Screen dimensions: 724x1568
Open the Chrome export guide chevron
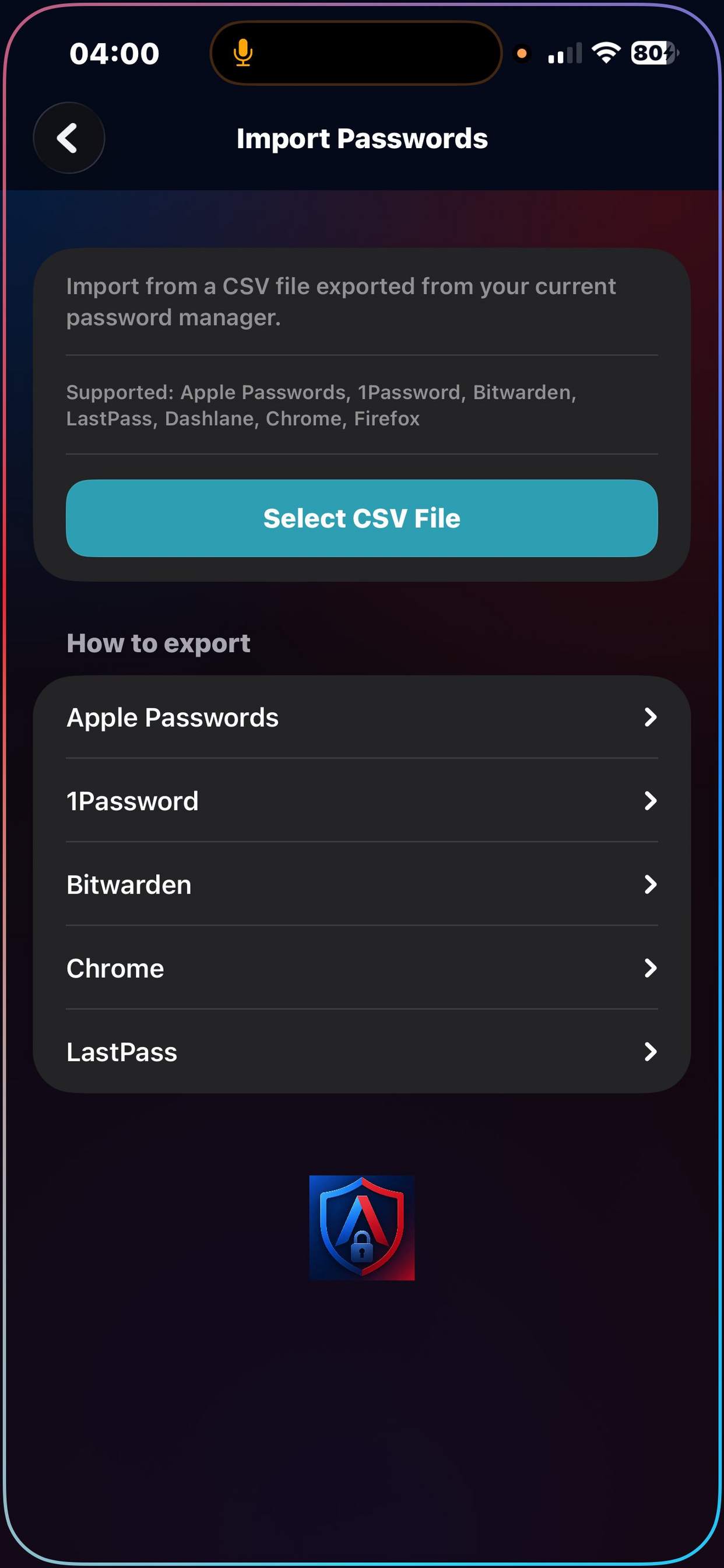652,968
